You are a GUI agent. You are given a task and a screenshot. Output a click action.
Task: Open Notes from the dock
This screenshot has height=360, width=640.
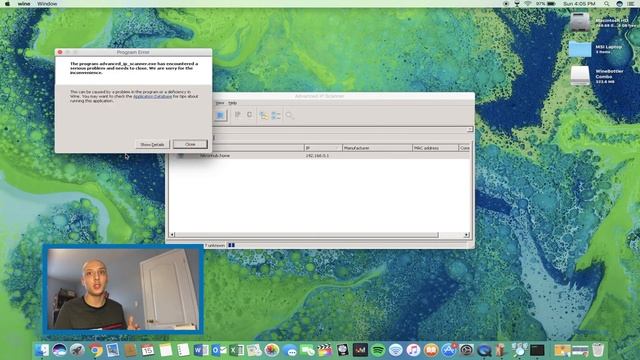(166, 350)
